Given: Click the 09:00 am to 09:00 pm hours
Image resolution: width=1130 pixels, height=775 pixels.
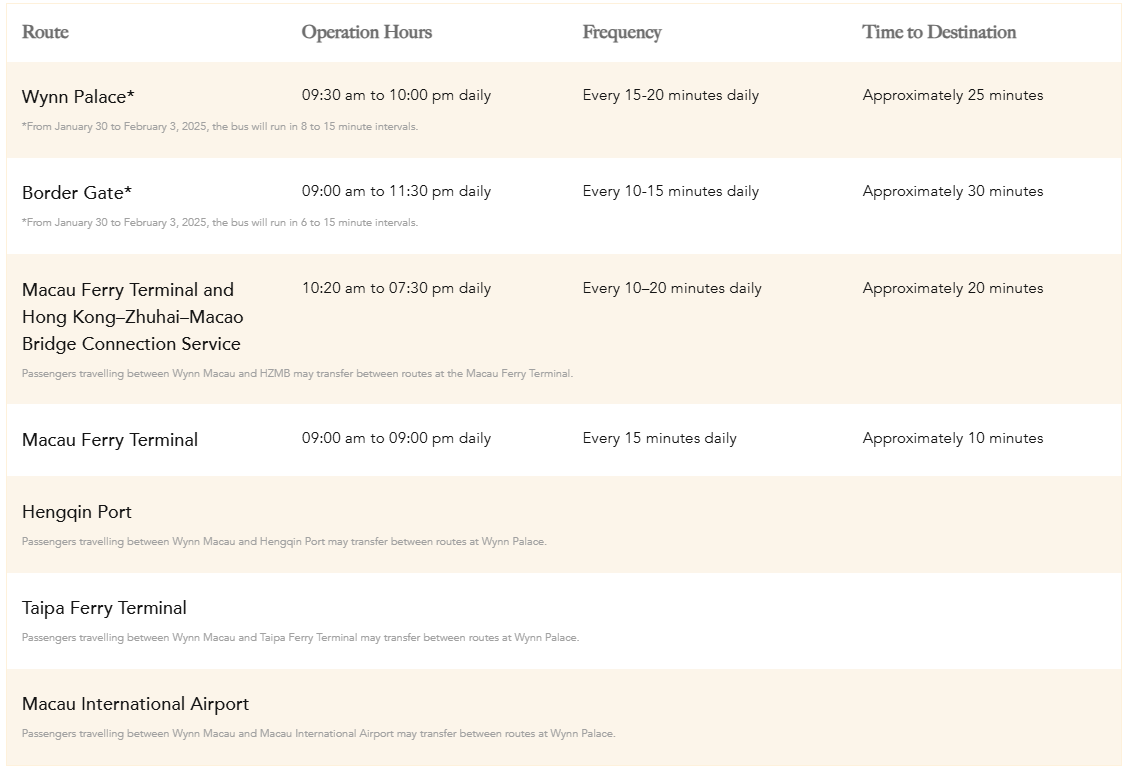Looking at the screenshot, I should (396, 438).
